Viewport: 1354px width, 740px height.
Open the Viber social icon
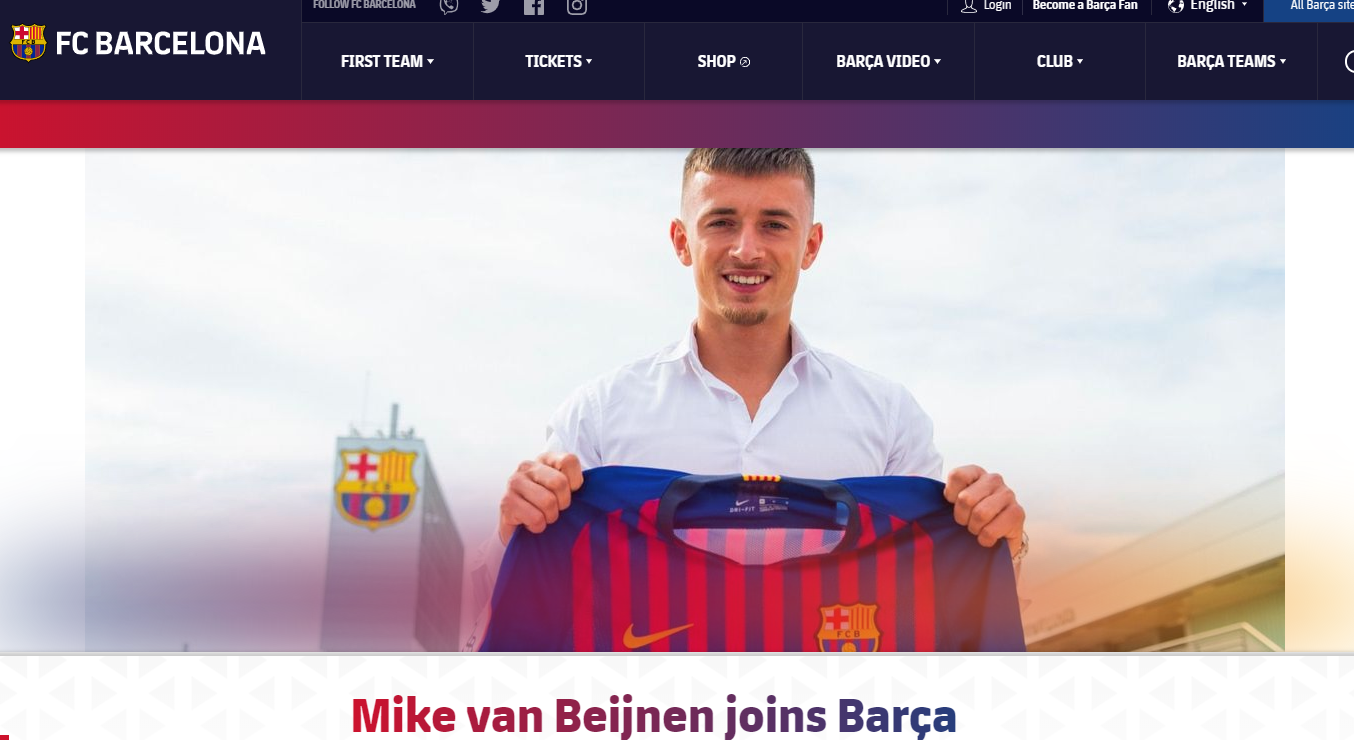(x=449, y=6)
